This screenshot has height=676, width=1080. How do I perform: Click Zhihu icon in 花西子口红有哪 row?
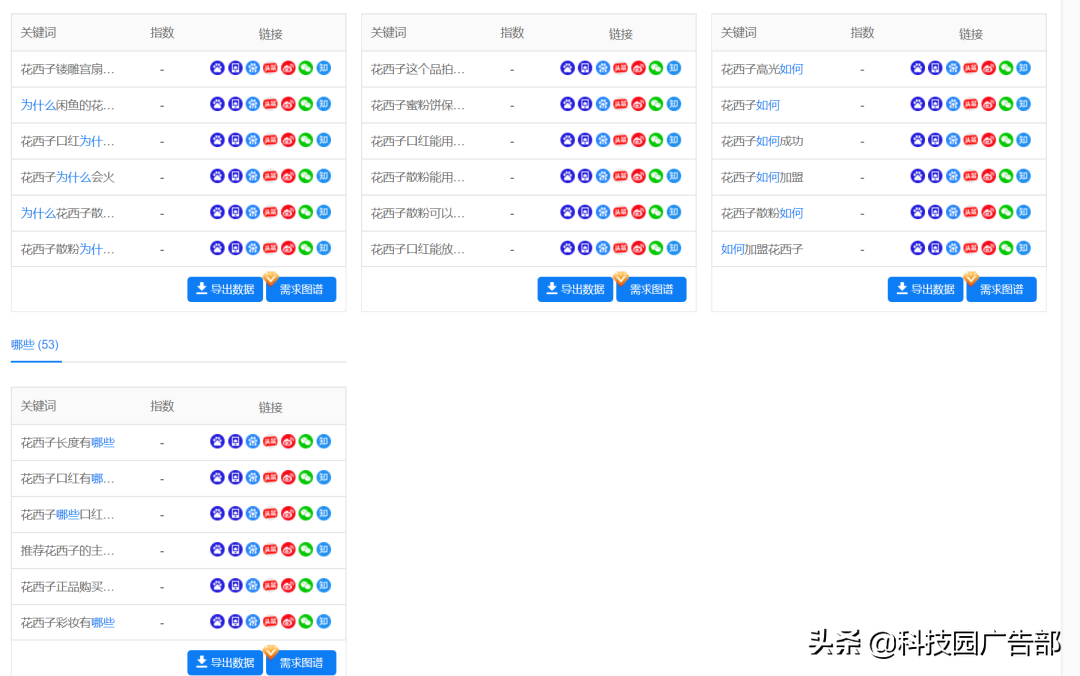324,478
